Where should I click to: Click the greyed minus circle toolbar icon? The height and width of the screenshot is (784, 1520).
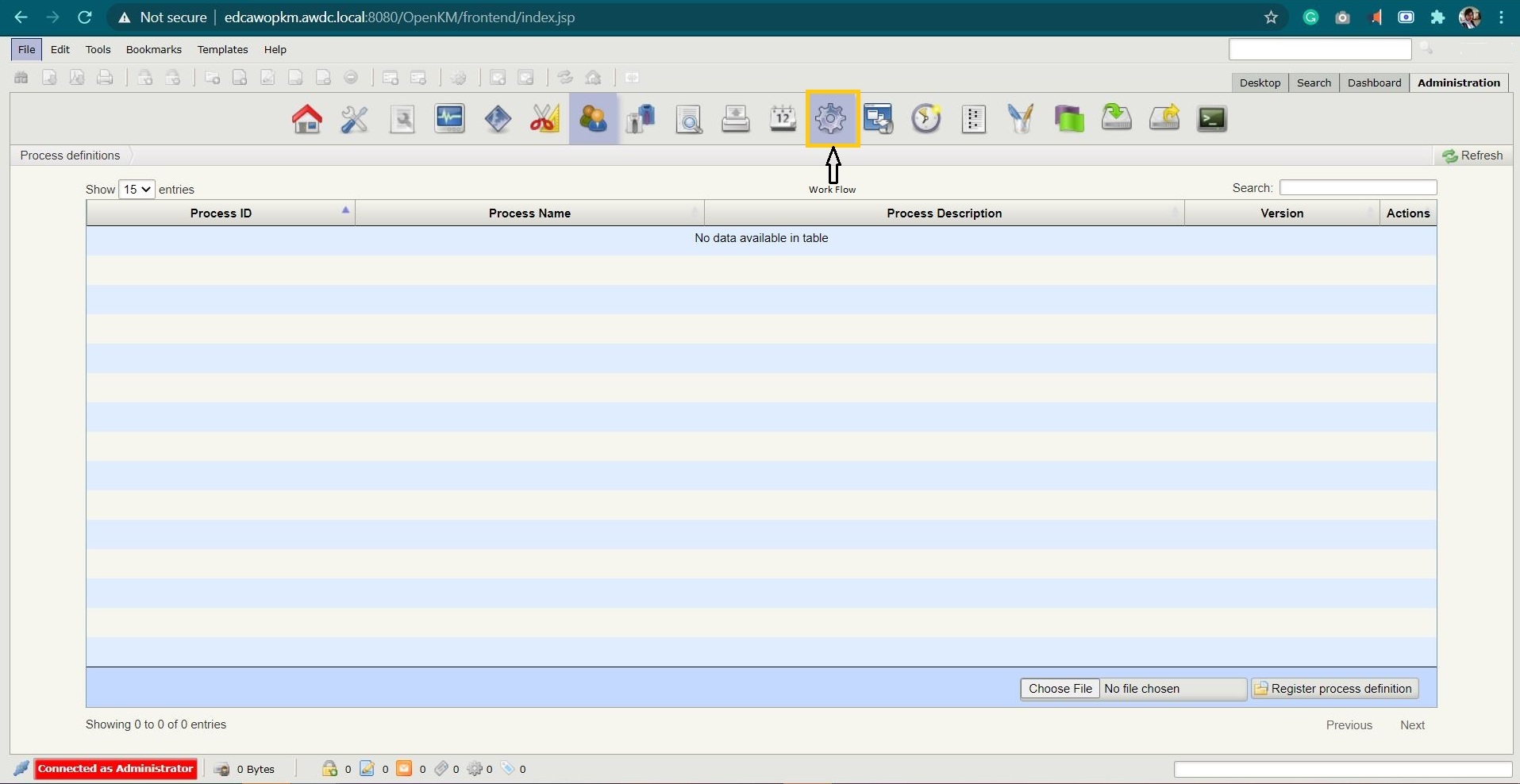pyautogui.click(x=352, y=78)
